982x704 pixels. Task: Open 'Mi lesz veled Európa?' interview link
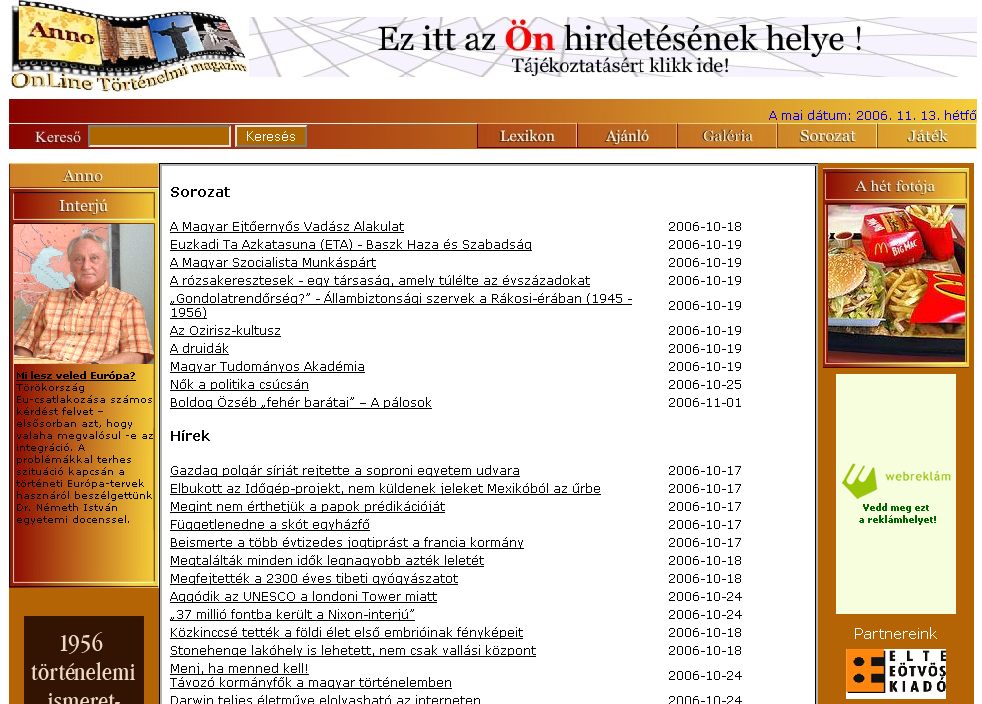pyautogui.click(x=76, y=376)
